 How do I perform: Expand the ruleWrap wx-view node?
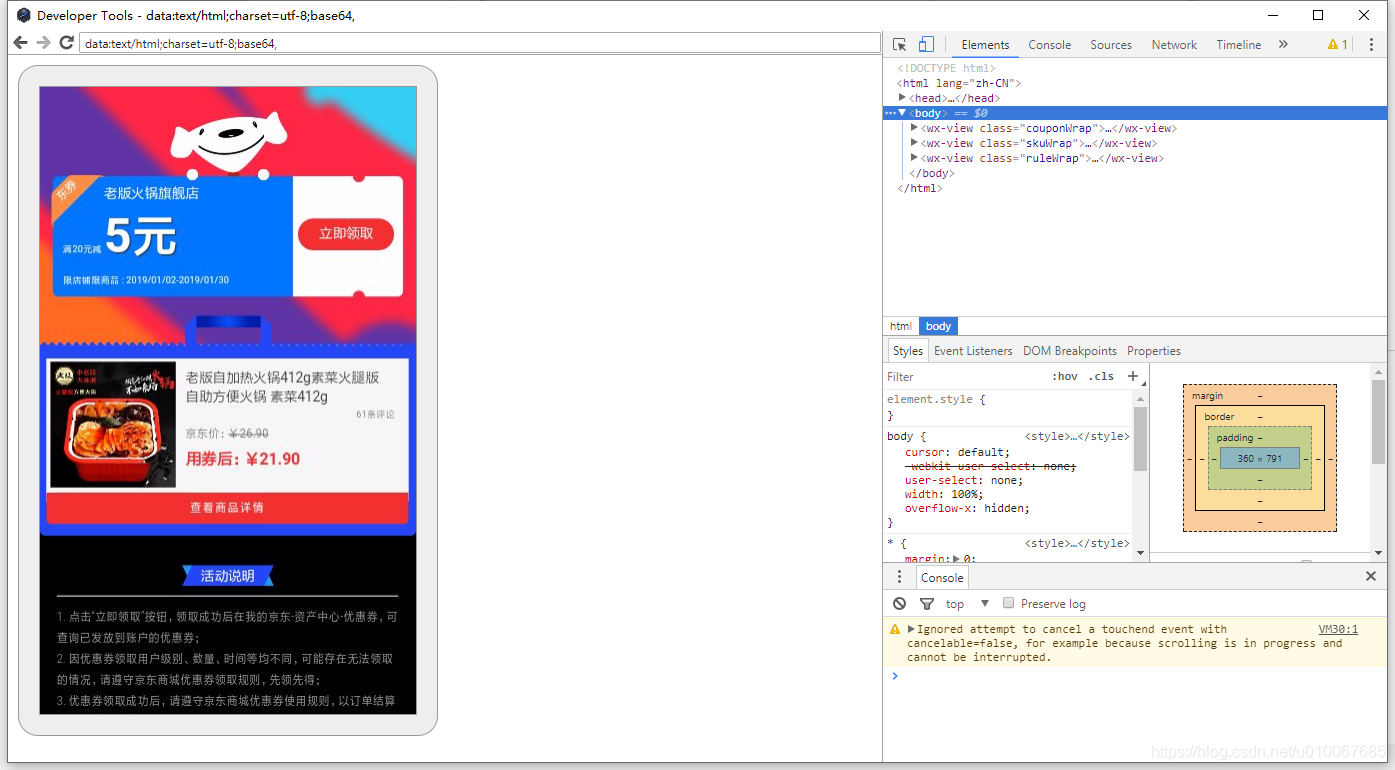tap(914, 158)
